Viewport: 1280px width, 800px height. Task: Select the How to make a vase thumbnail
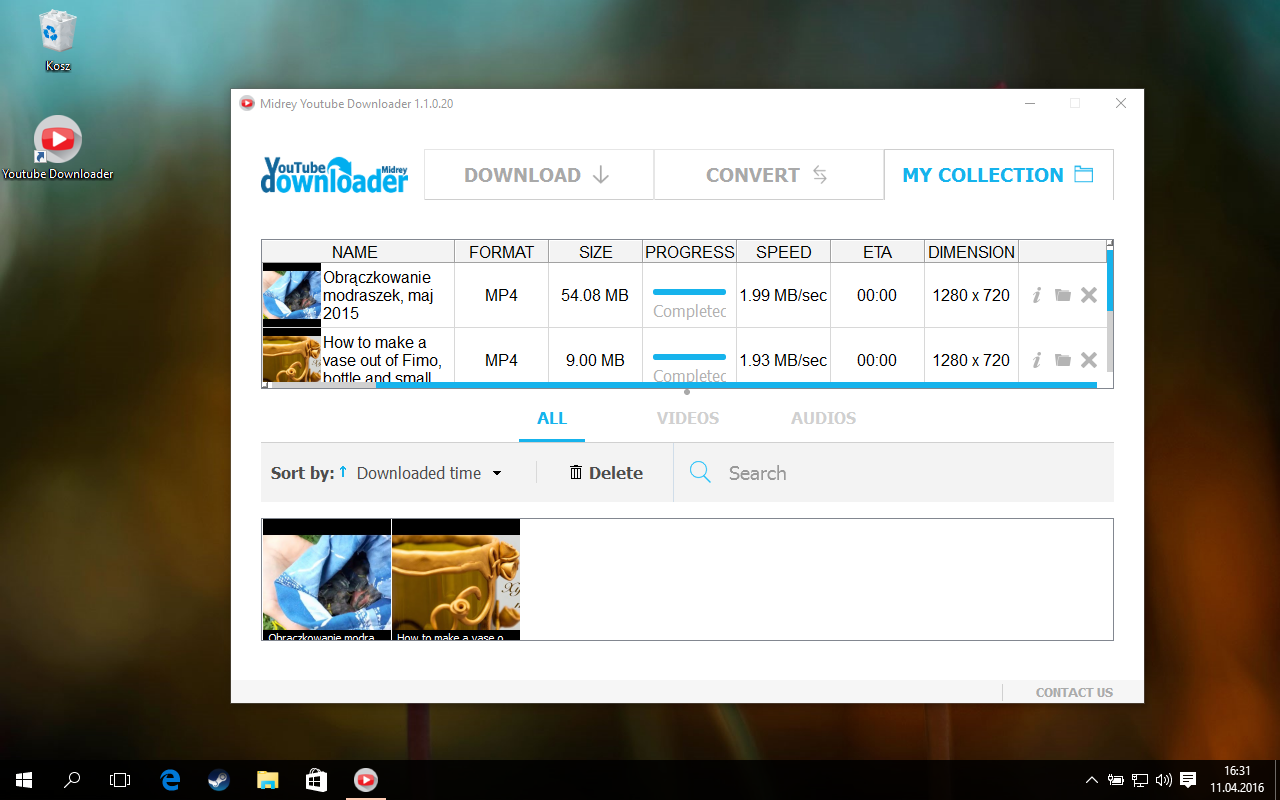point(456,579)
